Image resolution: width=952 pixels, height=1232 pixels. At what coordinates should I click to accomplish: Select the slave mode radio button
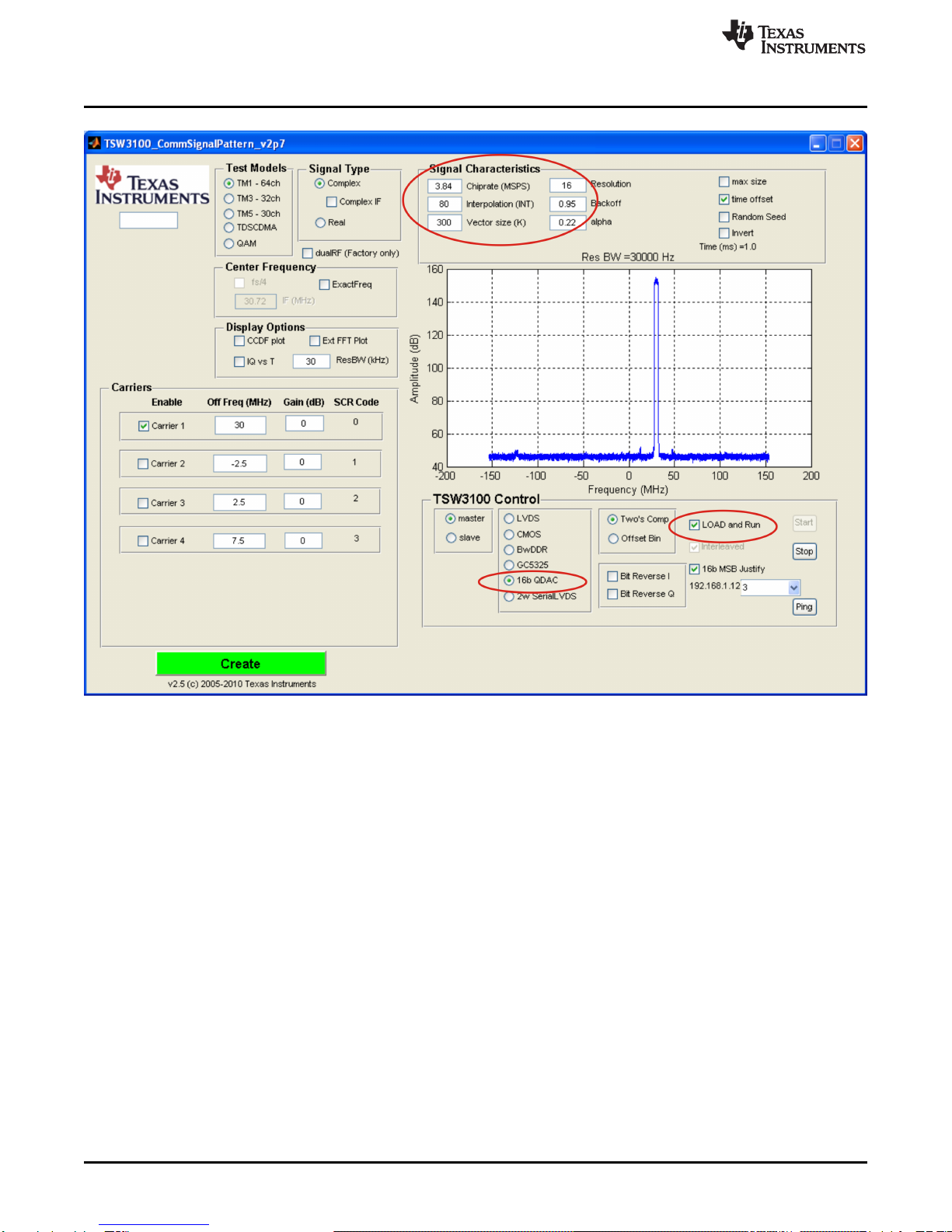coord(451,538)
